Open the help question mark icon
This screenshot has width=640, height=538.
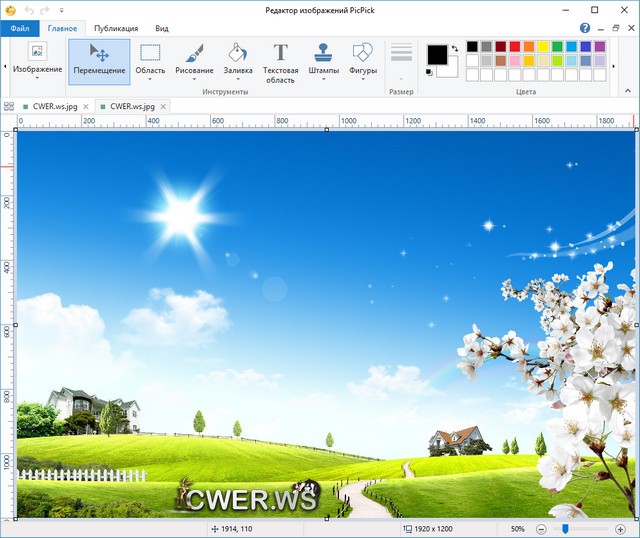pos(585,28)
